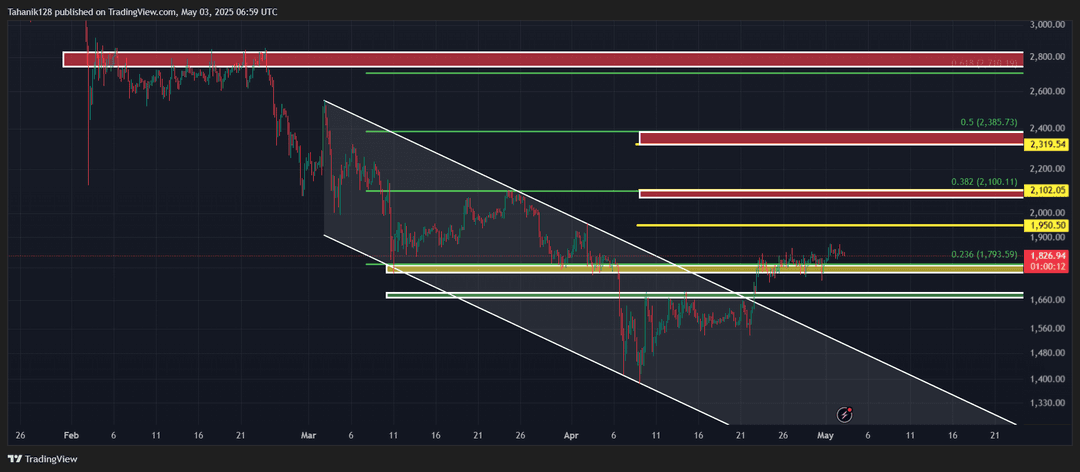Click the red current price label 1,826.94
Viewport: 1080px width, 472px height.
(1048, 256)
